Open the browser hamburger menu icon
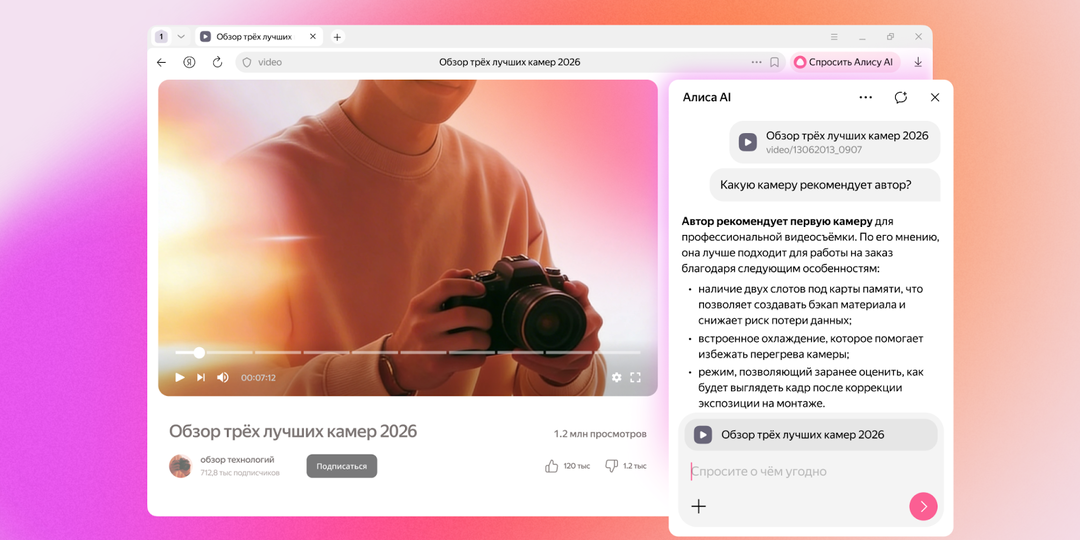This screenshot has width=1080, height=540. click(834, 37)
